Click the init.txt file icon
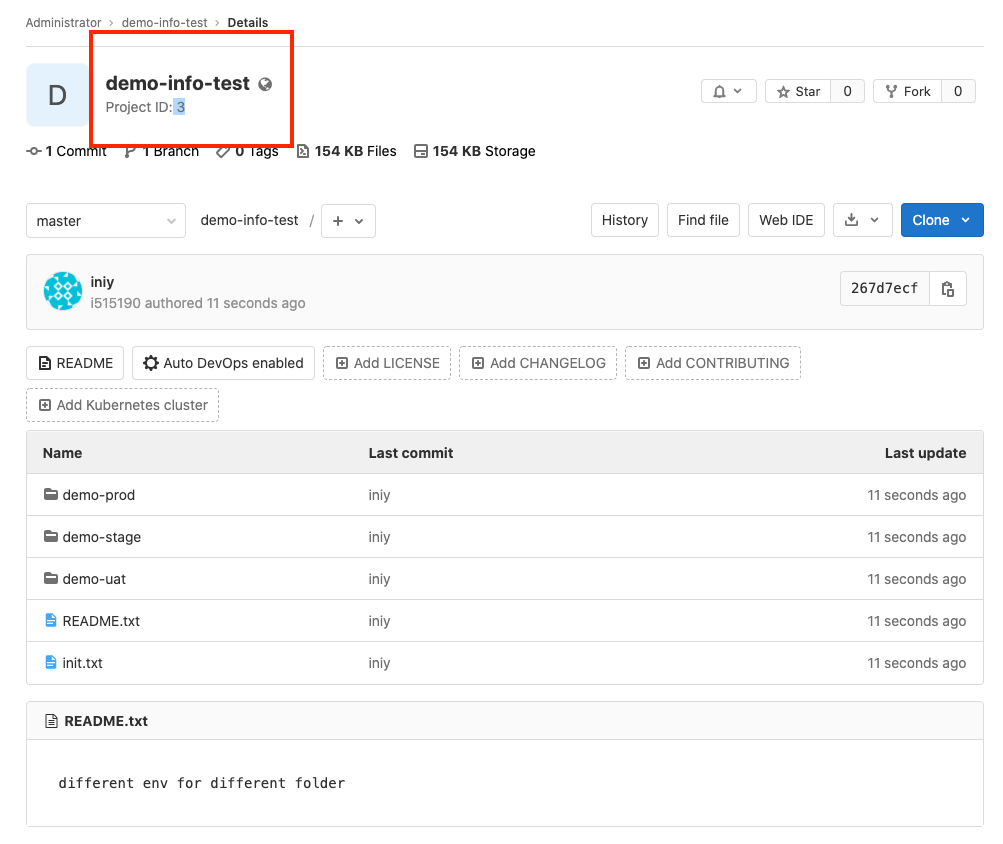 (51, 663)
